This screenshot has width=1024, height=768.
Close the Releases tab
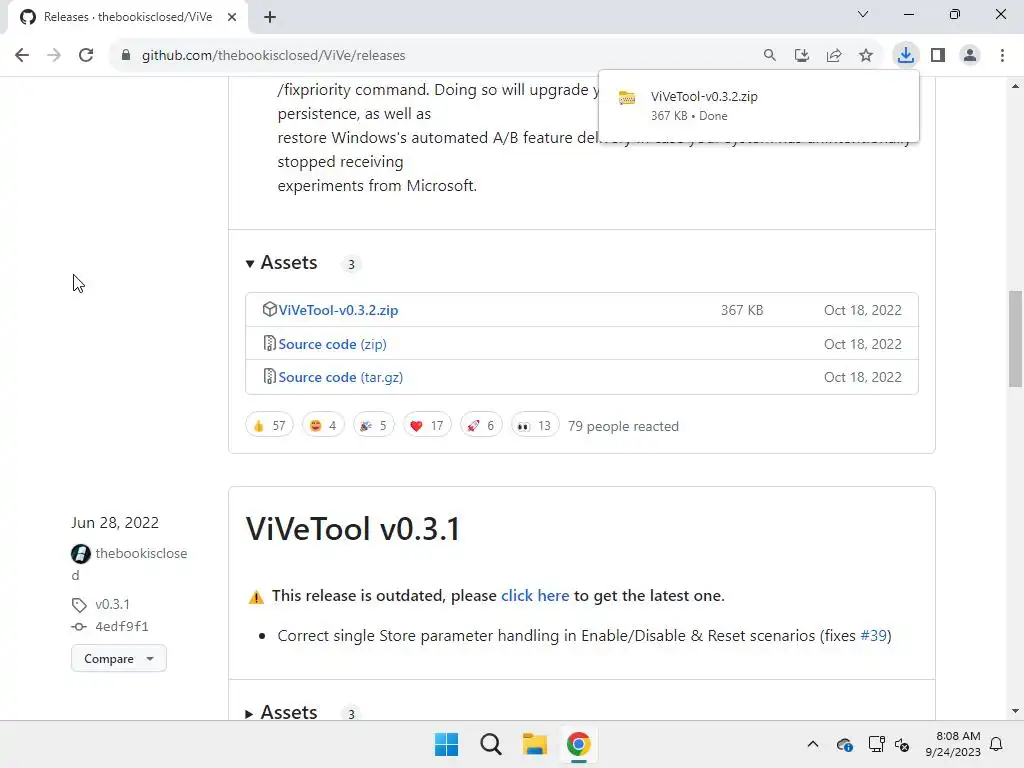232,17
